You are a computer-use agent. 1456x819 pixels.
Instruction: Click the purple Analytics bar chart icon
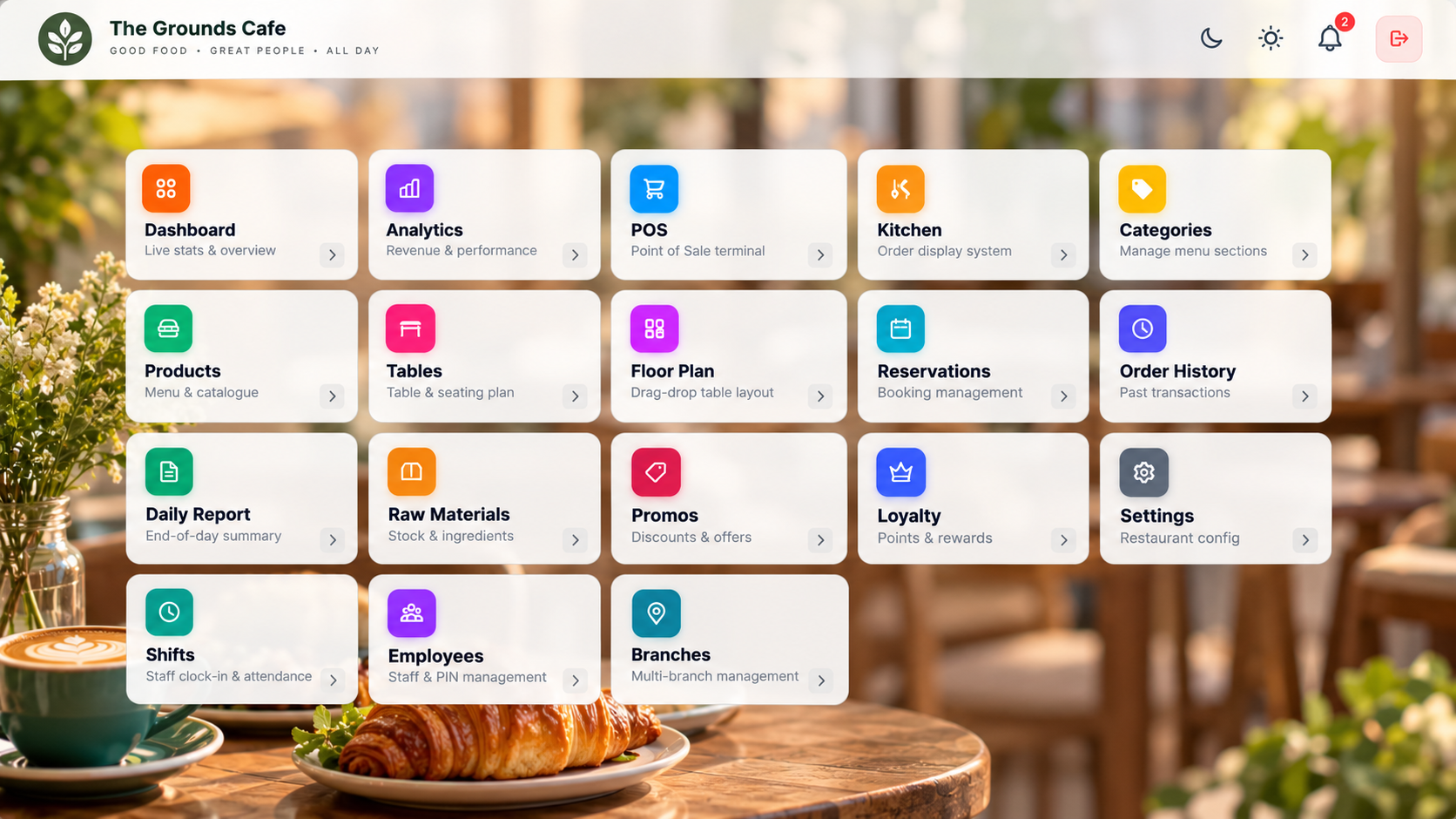coord(409,188)
